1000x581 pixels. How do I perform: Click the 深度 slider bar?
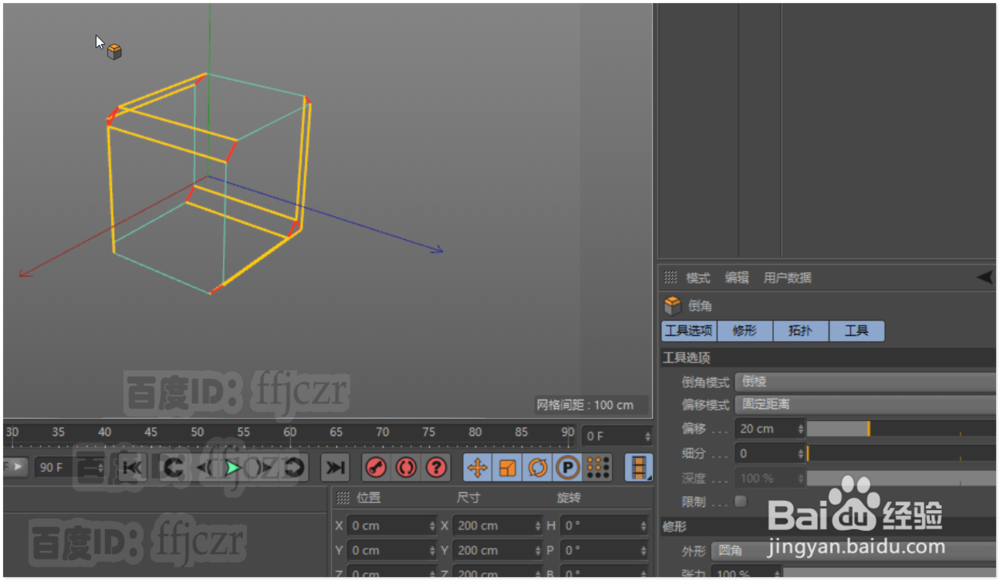(901, 478)
